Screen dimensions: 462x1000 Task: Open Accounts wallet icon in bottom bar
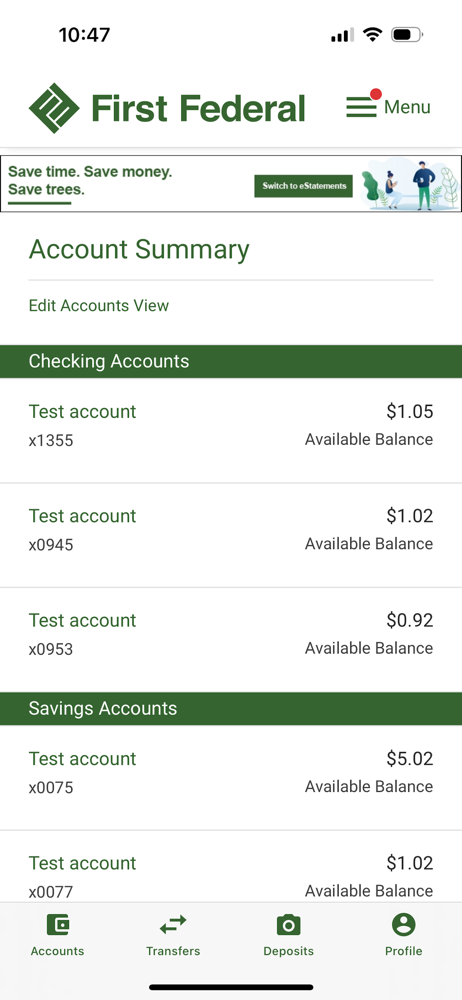pos(57,924)
